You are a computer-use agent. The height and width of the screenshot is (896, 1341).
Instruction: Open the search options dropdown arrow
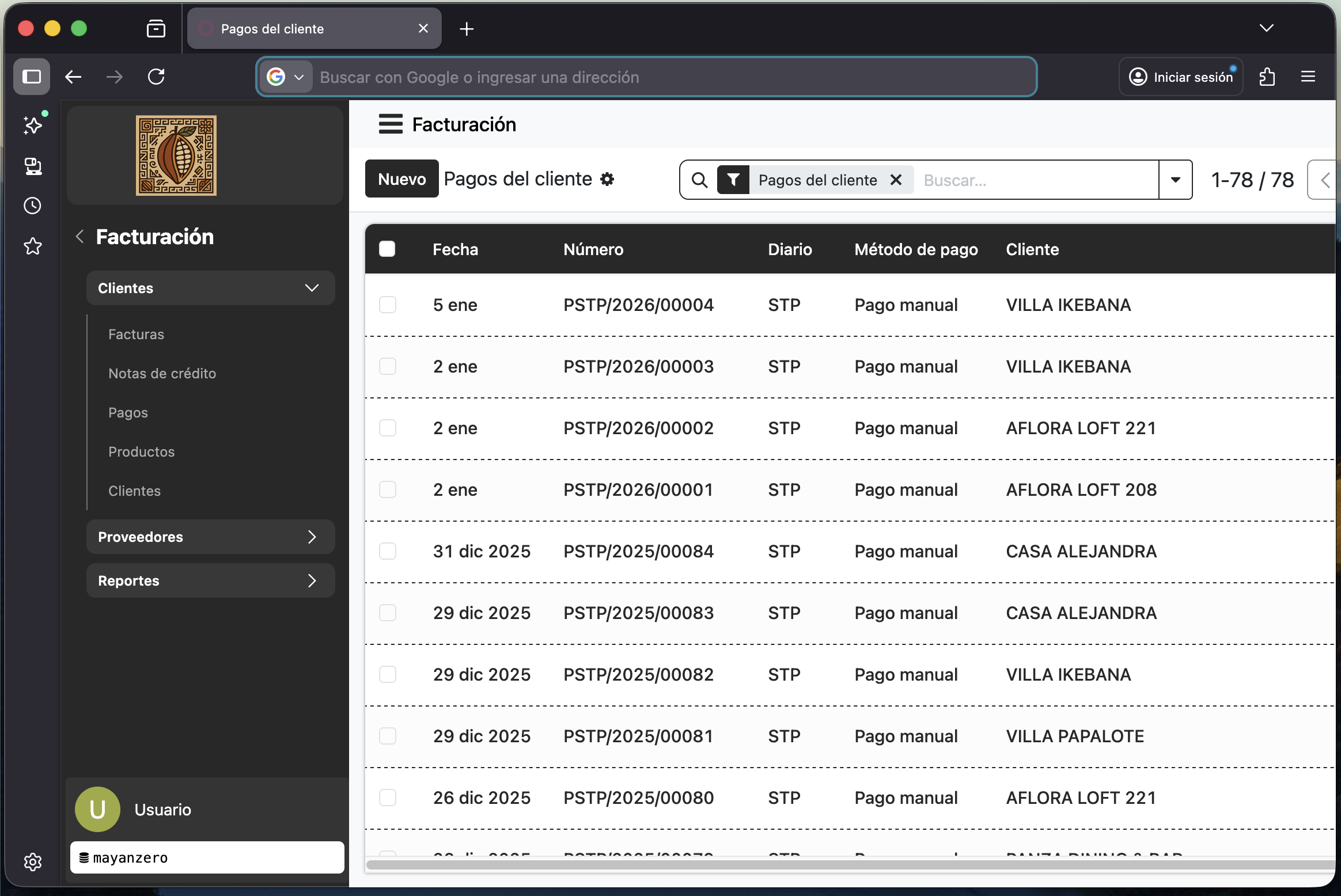[x=1175, y=180]
